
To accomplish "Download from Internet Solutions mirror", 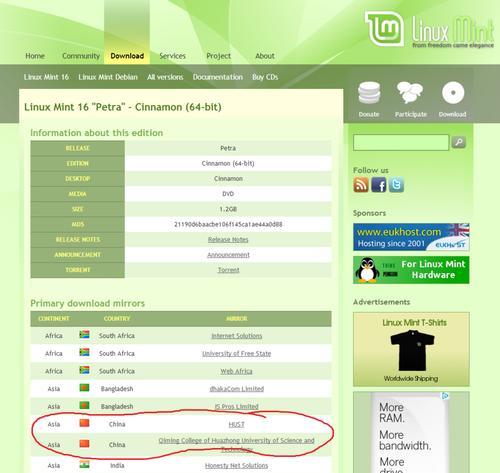I will tap(237, 336).
